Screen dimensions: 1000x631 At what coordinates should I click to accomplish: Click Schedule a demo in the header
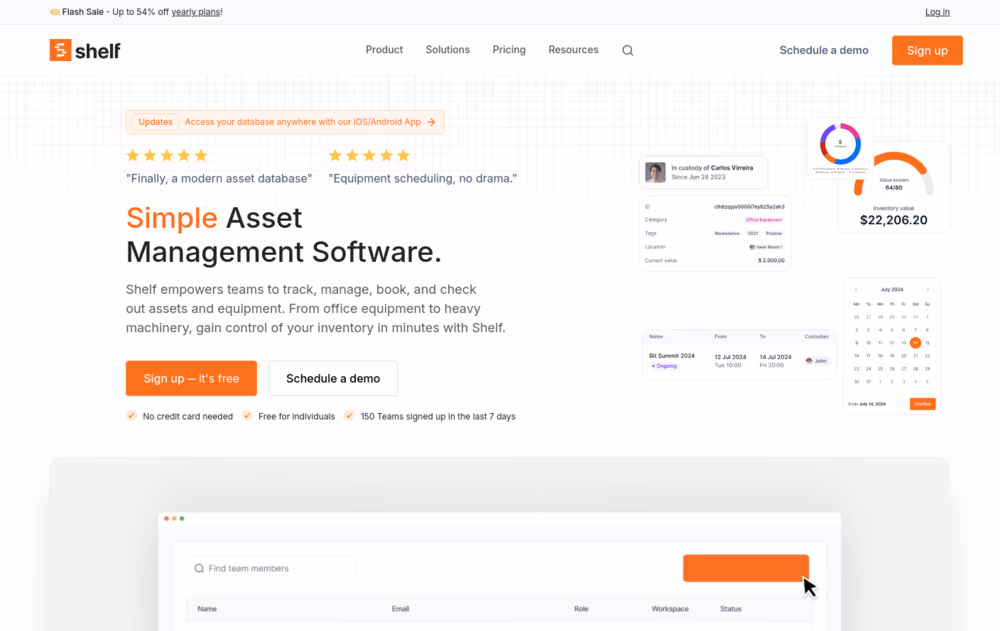coord(823,50)
